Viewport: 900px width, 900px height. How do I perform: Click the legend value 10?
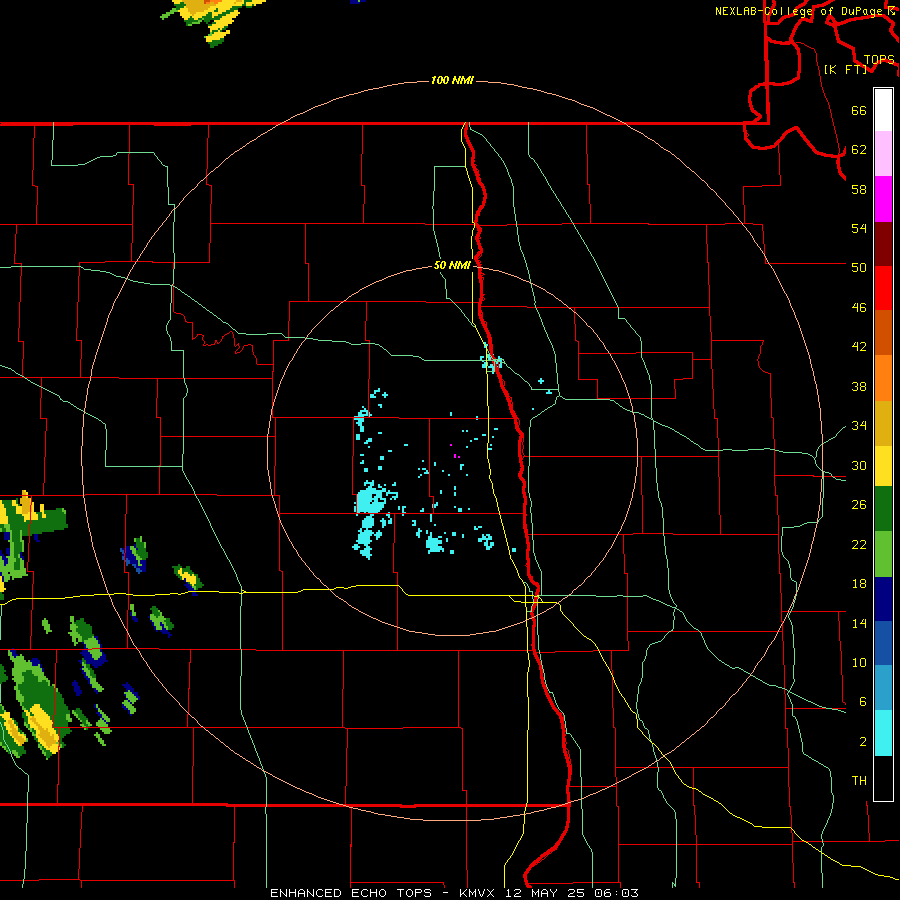859,663
